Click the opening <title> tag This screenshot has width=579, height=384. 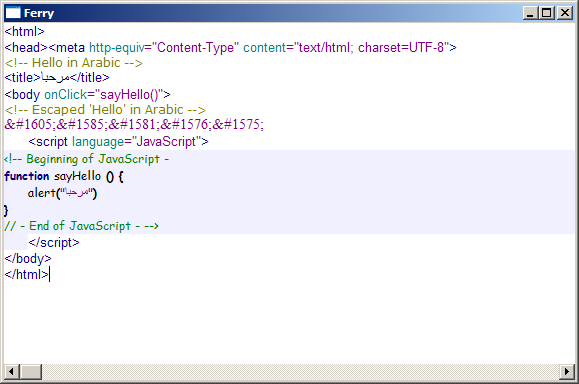pyautogui.click(x=22, y=78)
